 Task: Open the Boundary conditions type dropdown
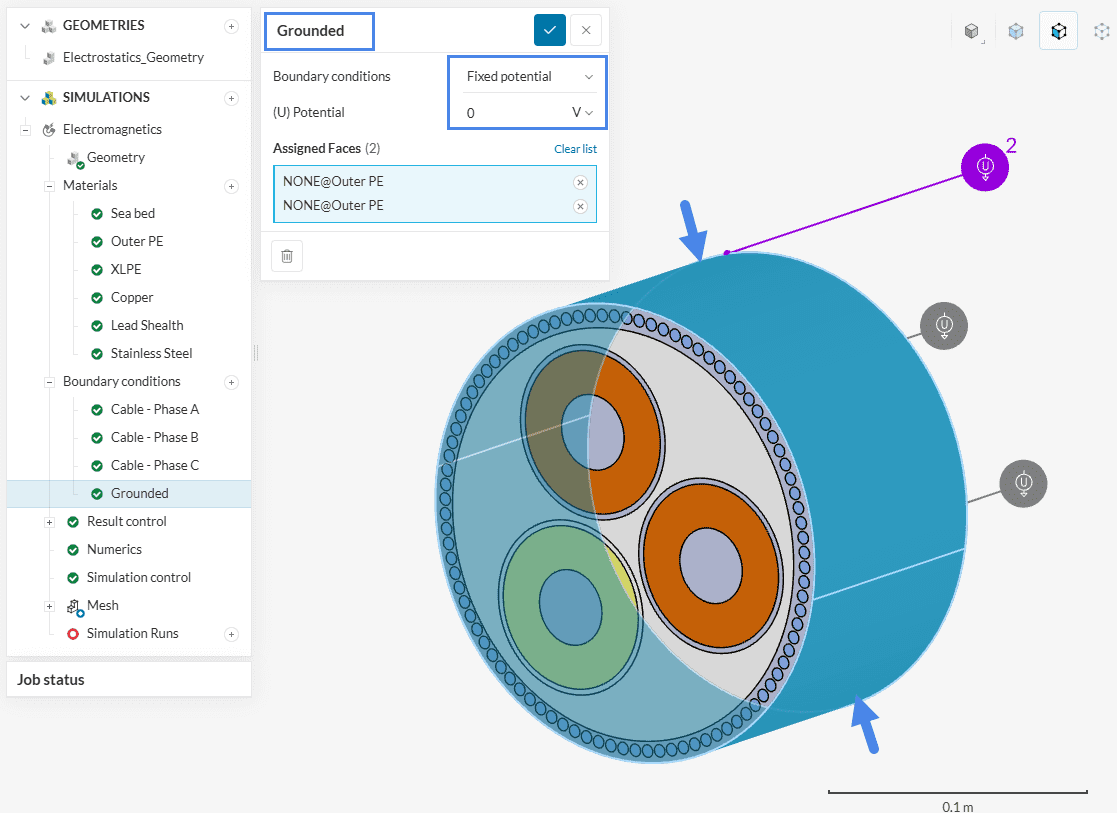click(529, 77)
